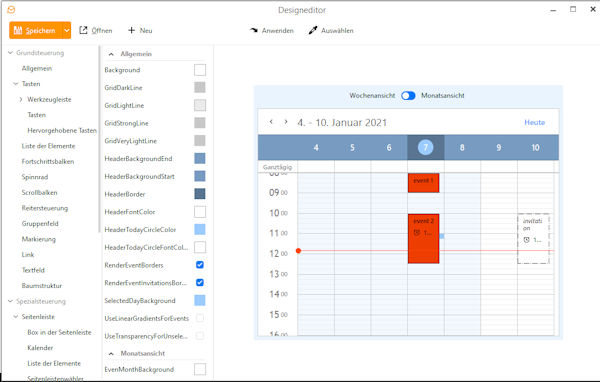Click the app logo icon in title bar

(11, 10)
